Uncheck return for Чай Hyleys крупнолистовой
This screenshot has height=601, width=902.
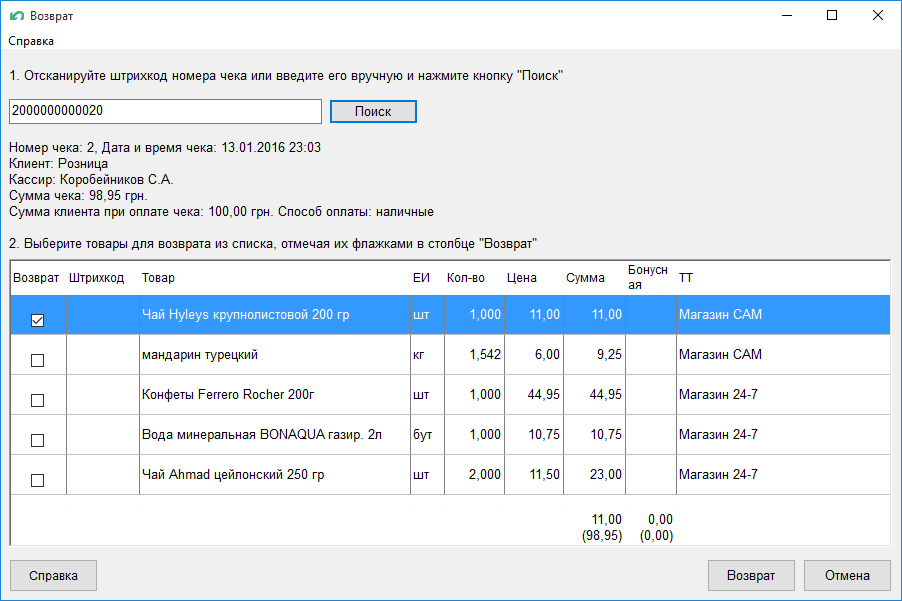[x=38, y=321]
